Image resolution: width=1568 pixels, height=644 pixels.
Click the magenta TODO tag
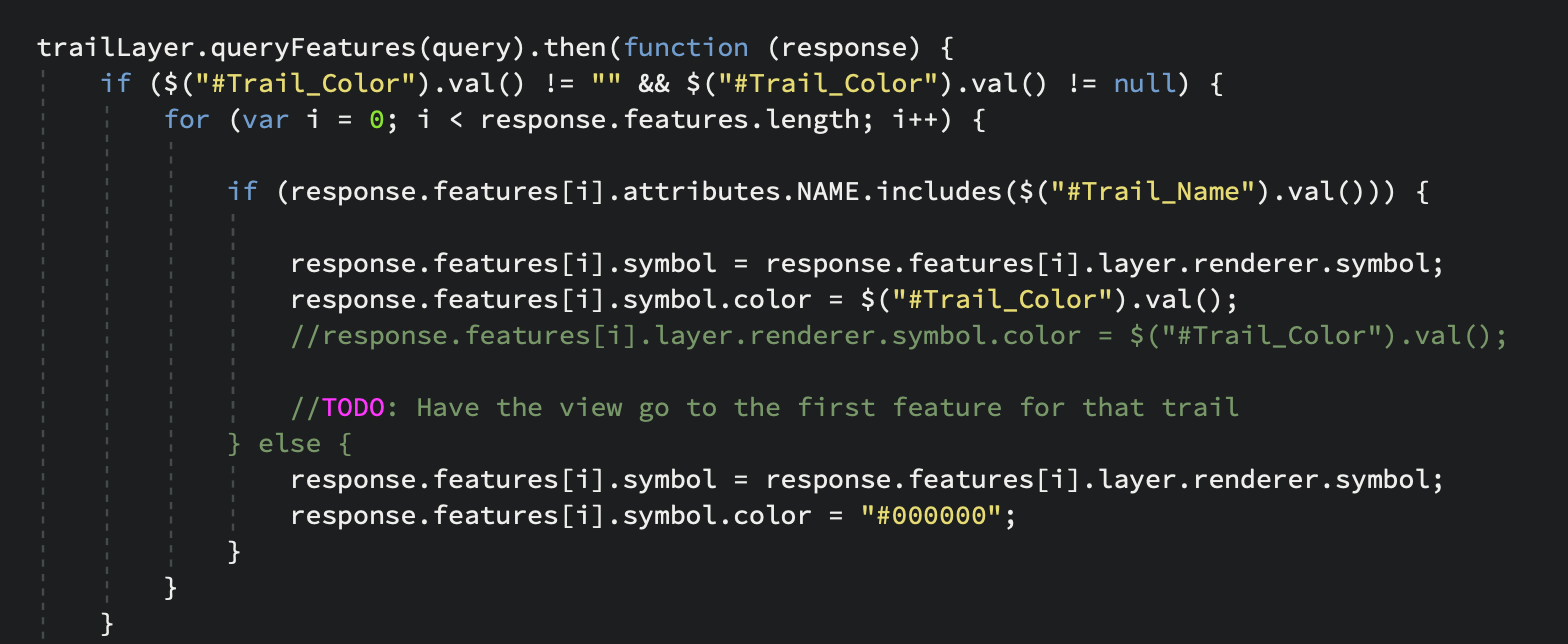pyautogui.click(x=353, y=407)
